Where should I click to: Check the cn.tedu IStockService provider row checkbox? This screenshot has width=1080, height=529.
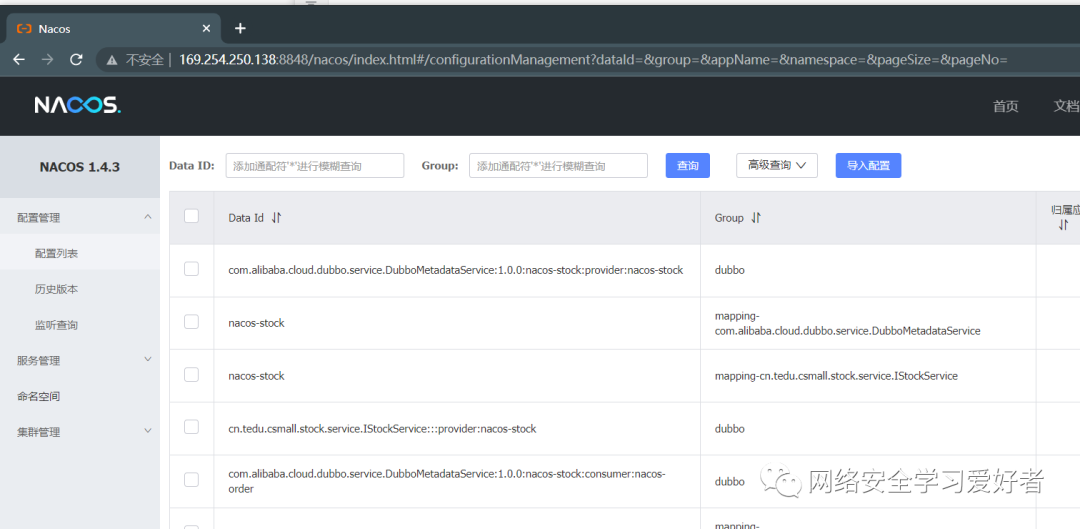point(191,427)
